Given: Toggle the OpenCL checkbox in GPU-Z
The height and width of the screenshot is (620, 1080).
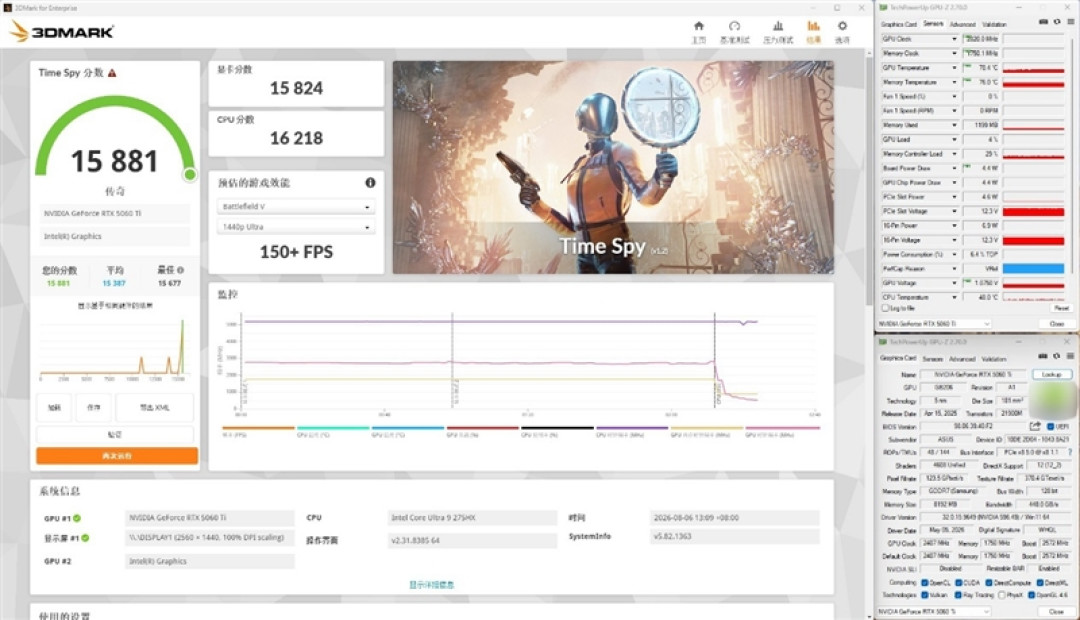Looking at the screenshot, I should pos(925,583).
